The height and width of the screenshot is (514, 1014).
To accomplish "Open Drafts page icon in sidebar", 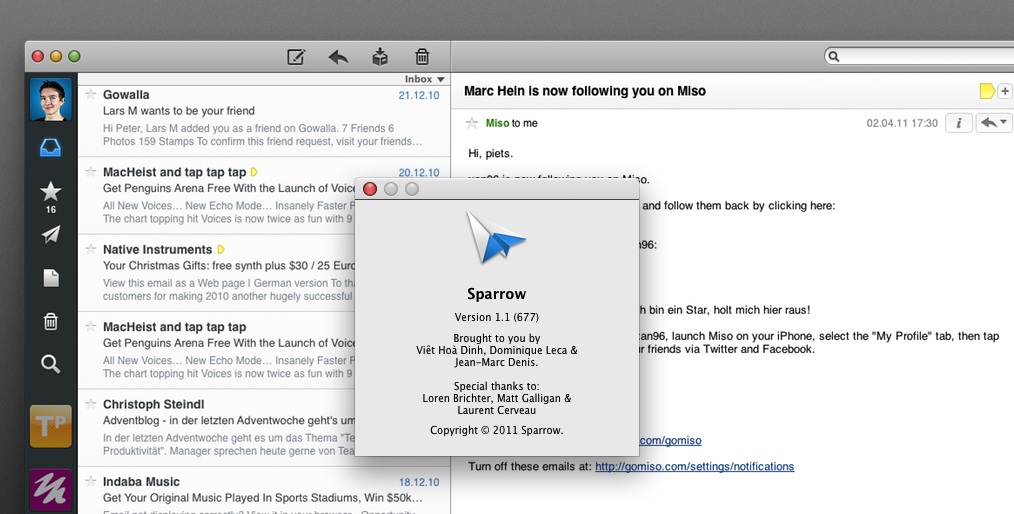I will coord(50,278).
